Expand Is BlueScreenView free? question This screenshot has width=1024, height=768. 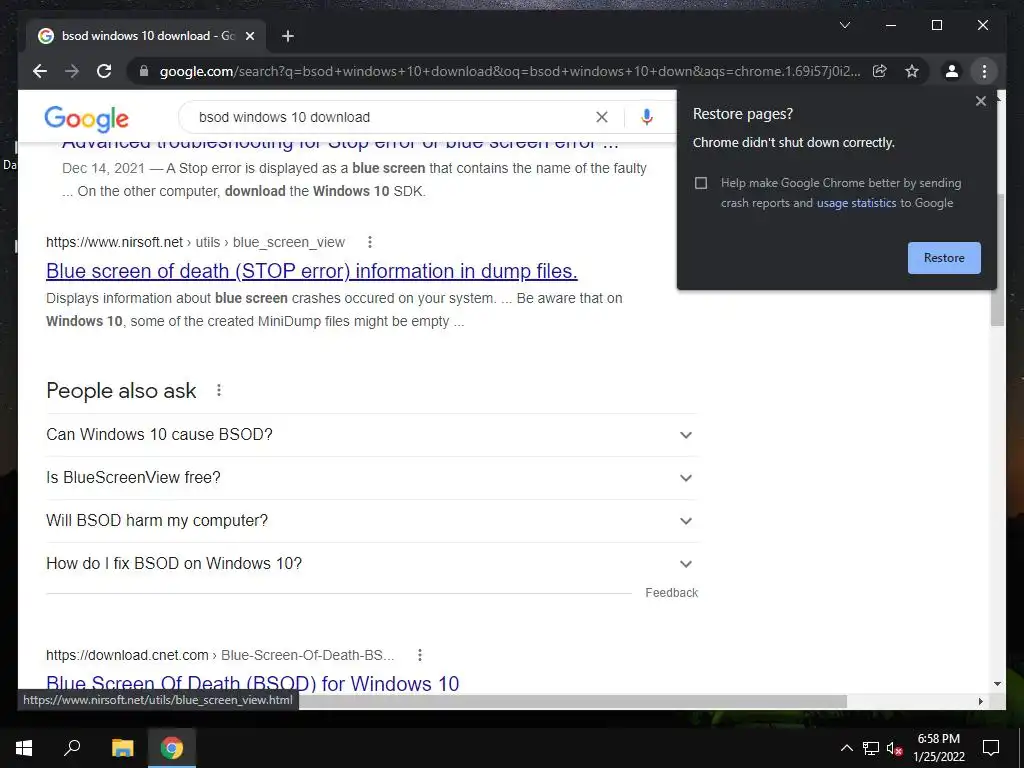point(371,478)
